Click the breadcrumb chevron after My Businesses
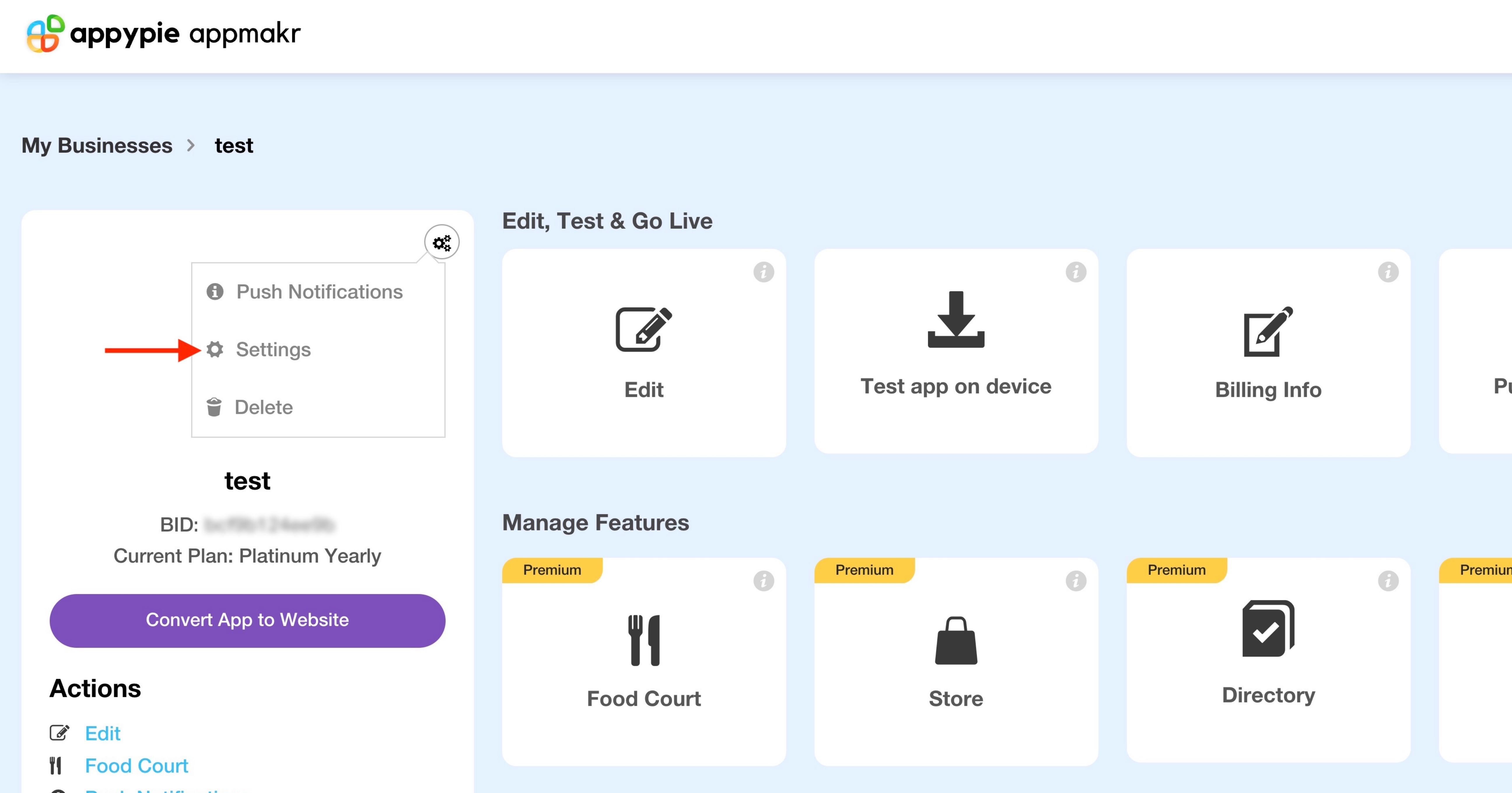Image resolution: width=1512 pixels, height=793 pixels. 191,145
